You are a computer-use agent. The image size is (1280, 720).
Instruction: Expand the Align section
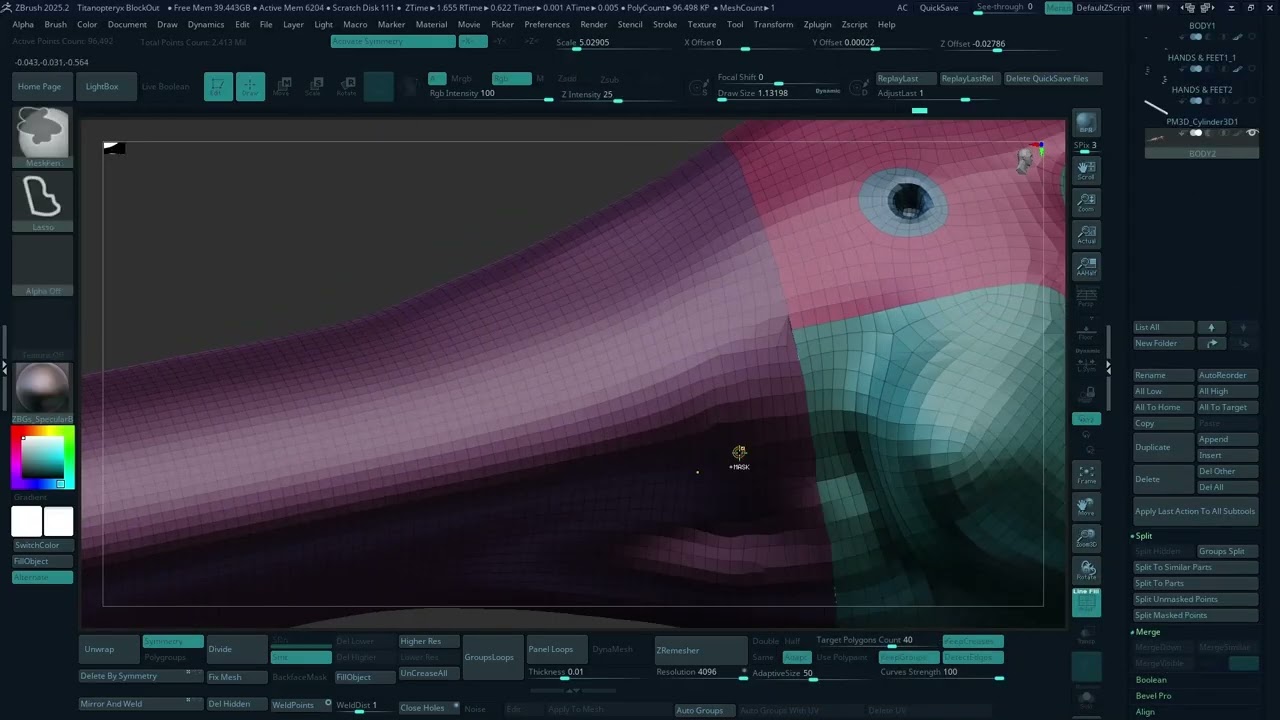[x=1145, y=711]
